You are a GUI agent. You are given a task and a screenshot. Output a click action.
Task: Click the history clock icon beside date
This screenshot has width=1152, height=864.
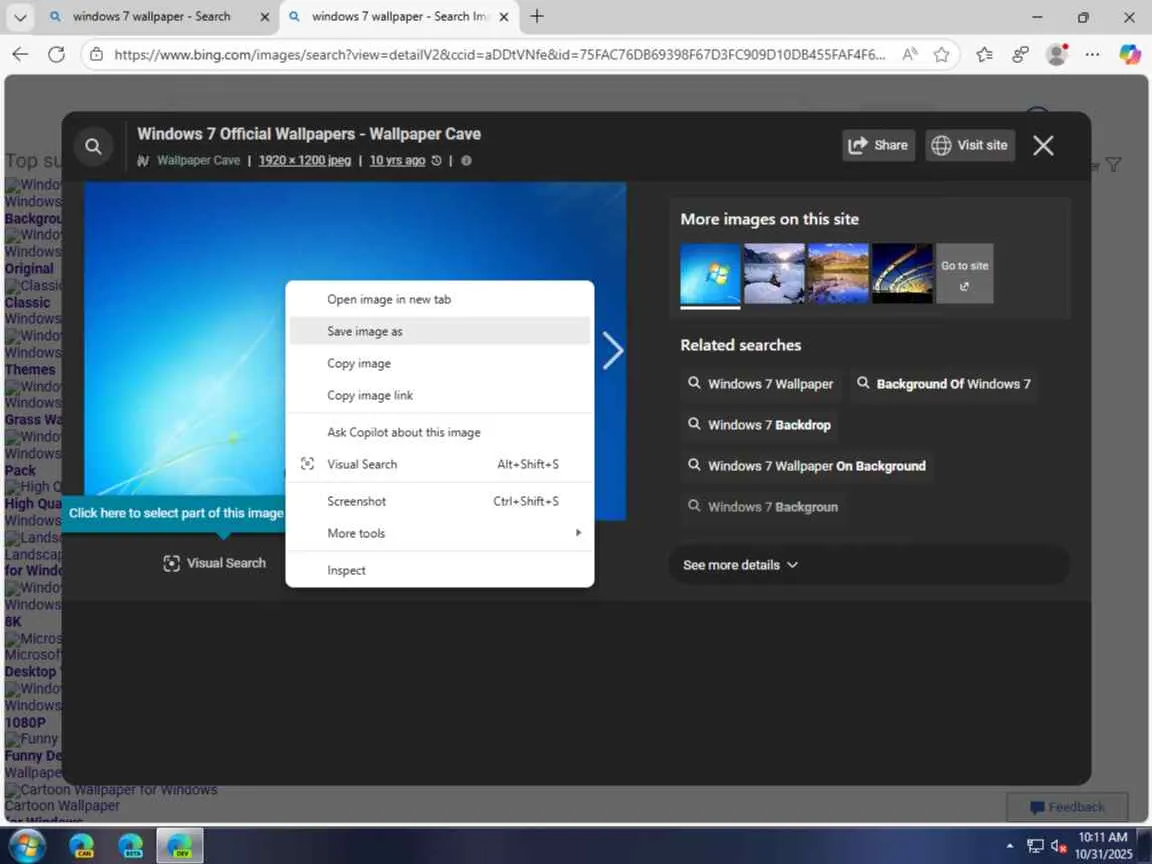click(x=436, y=160)
